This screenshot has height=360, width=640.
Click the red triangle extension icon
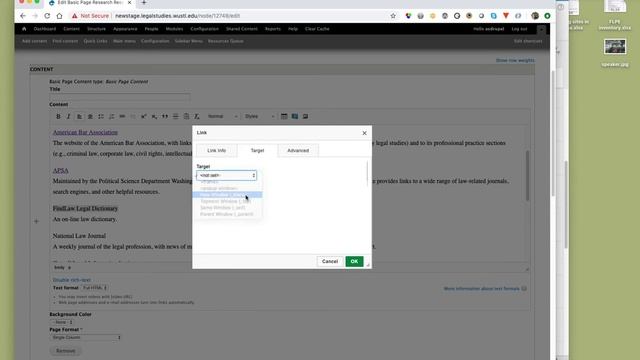coord(506,16)
